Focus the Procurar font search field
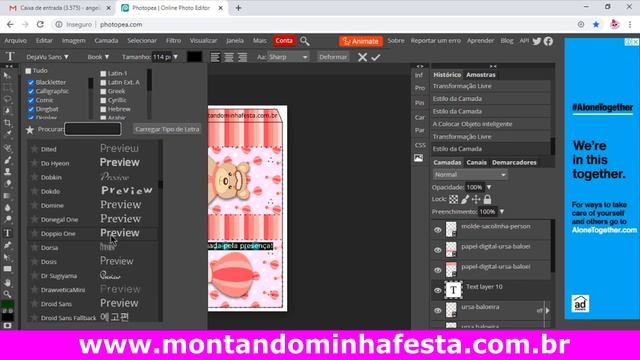 (93, 129)
